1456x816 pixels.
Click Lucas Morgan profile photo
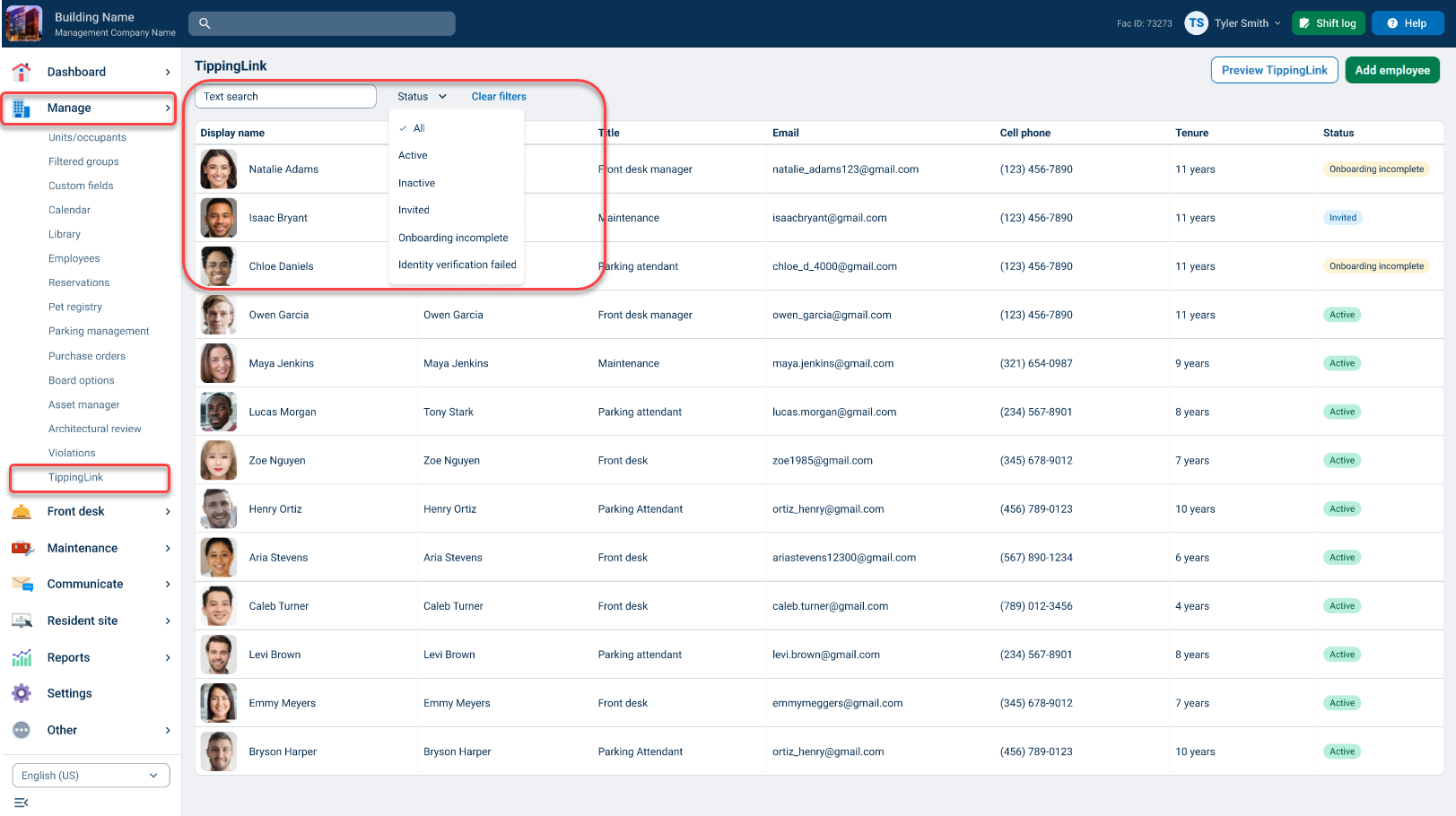219,412
